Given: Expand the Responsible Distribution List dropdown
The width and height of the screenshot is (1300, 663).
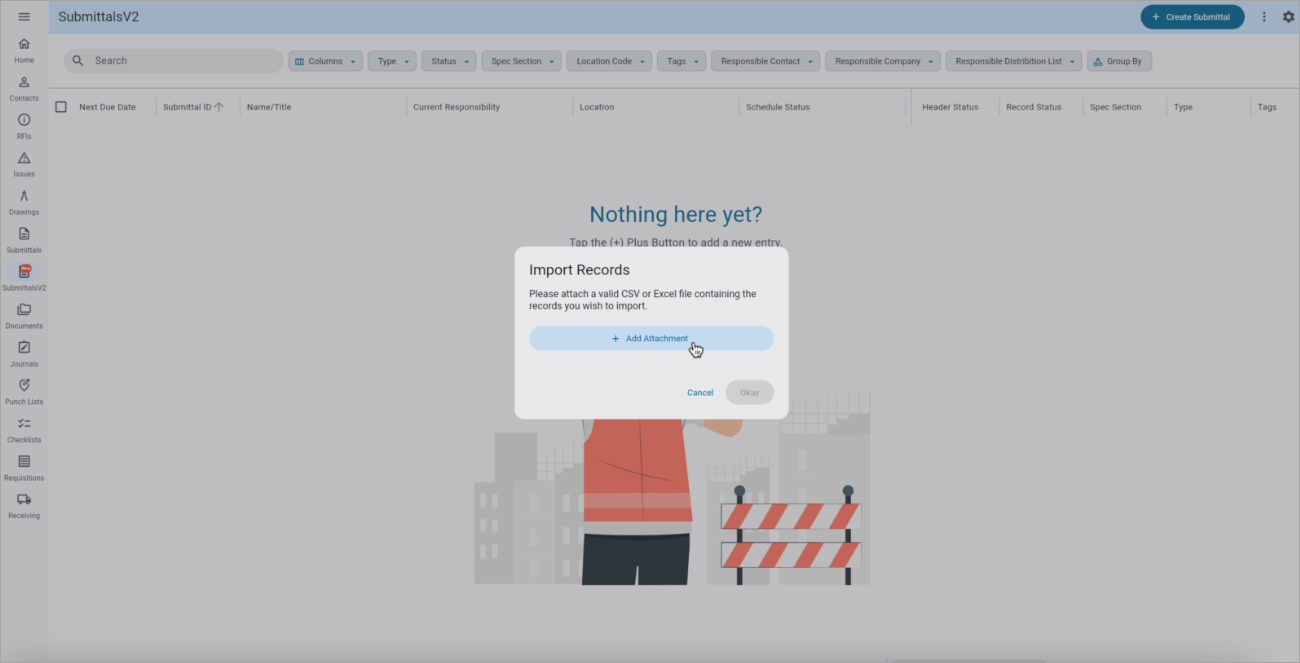Looking at the screenshot, I should point(1014,61).
